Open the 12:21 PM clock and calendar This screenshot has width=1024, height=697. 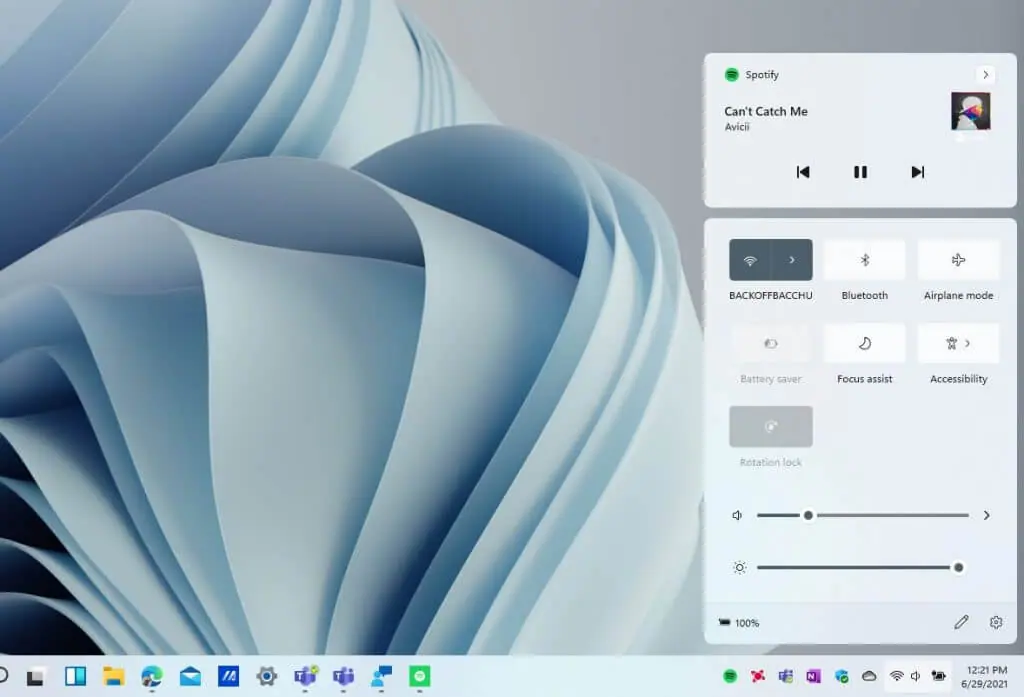[984, 677]
